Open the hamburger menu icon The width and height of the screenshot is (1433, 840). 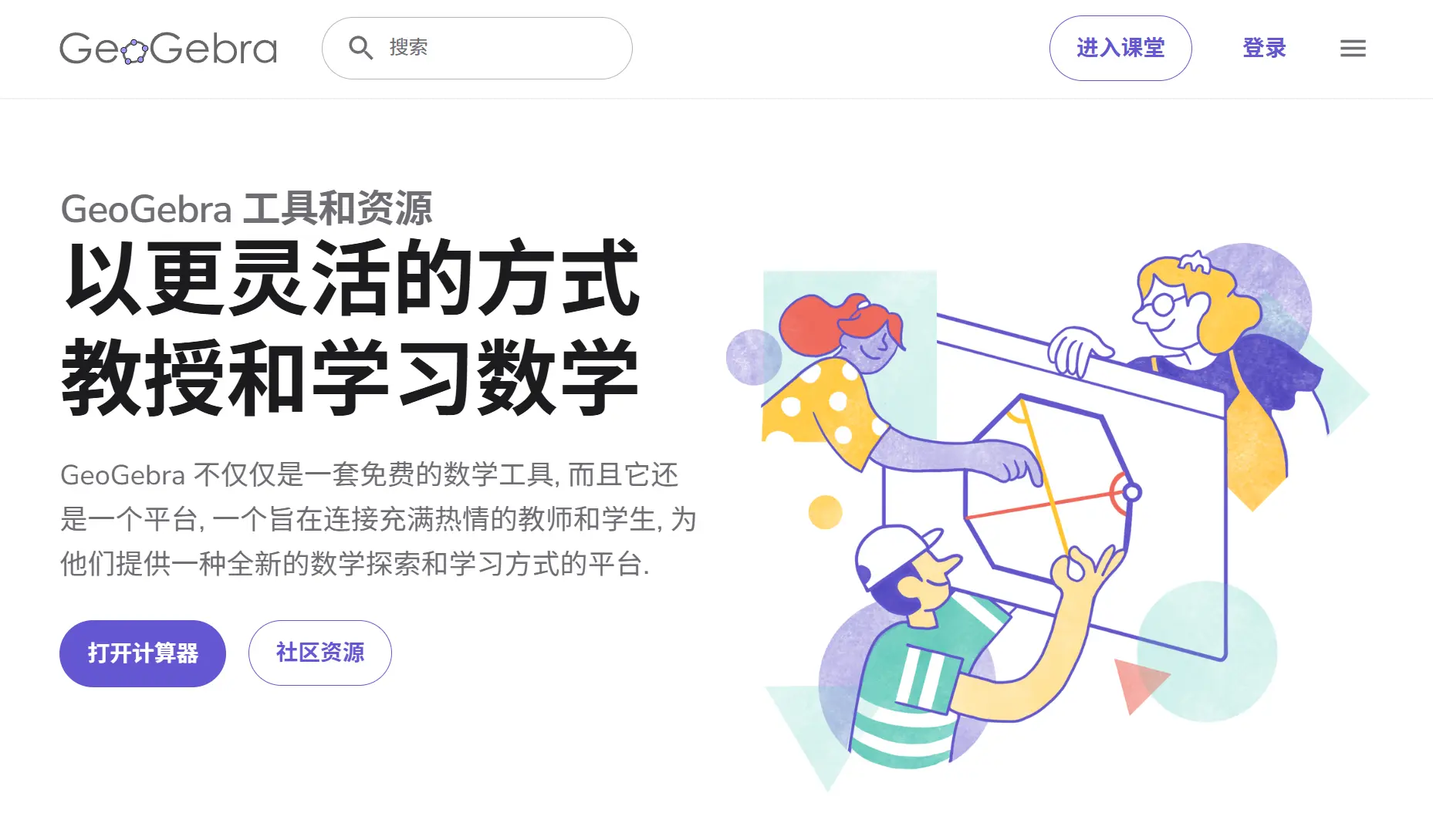point(1353,48)
